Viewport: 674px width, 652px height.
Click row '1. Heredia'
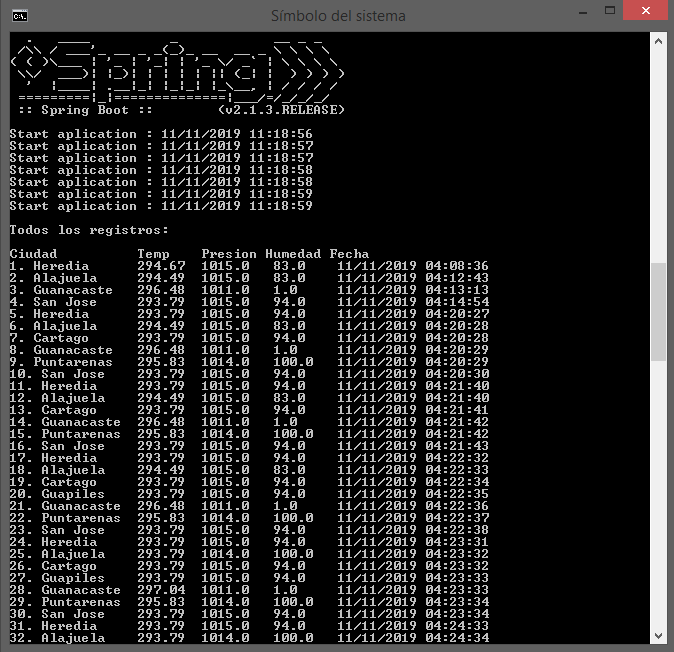[249, 266]
